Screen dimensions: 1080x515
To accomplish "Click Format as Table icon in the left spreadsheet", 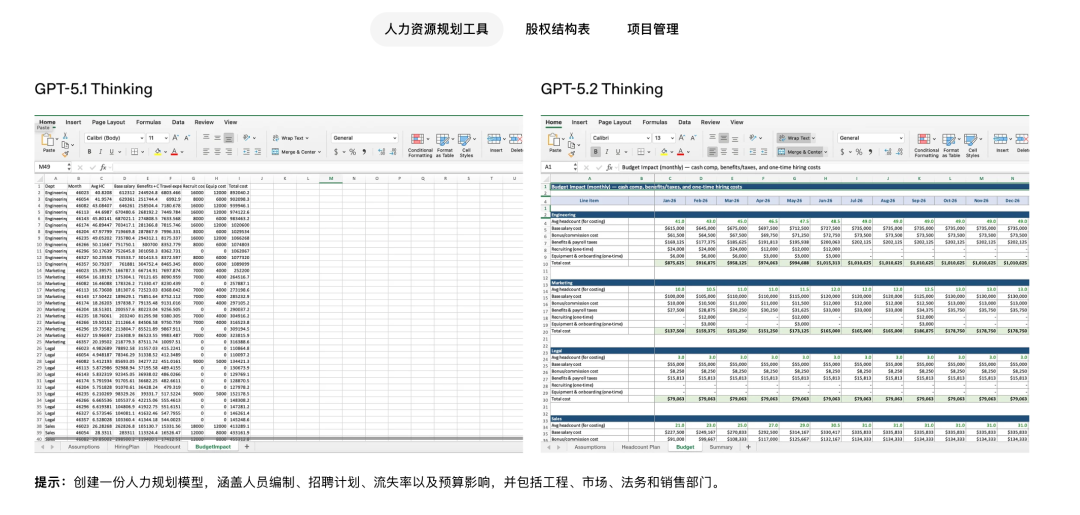I will coord(443,141).
